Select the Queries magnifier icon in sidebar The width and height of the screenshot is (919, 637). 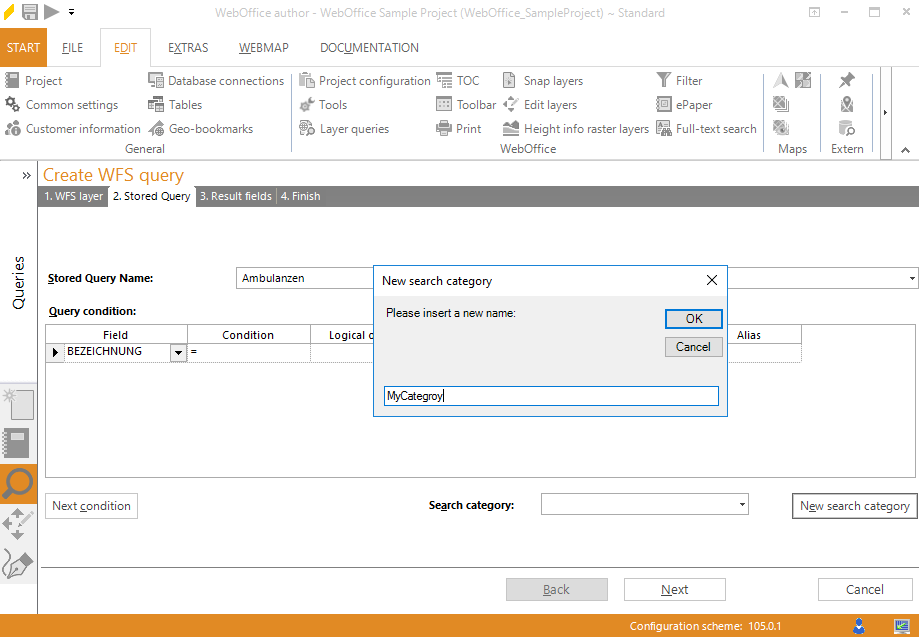[16, 484]
